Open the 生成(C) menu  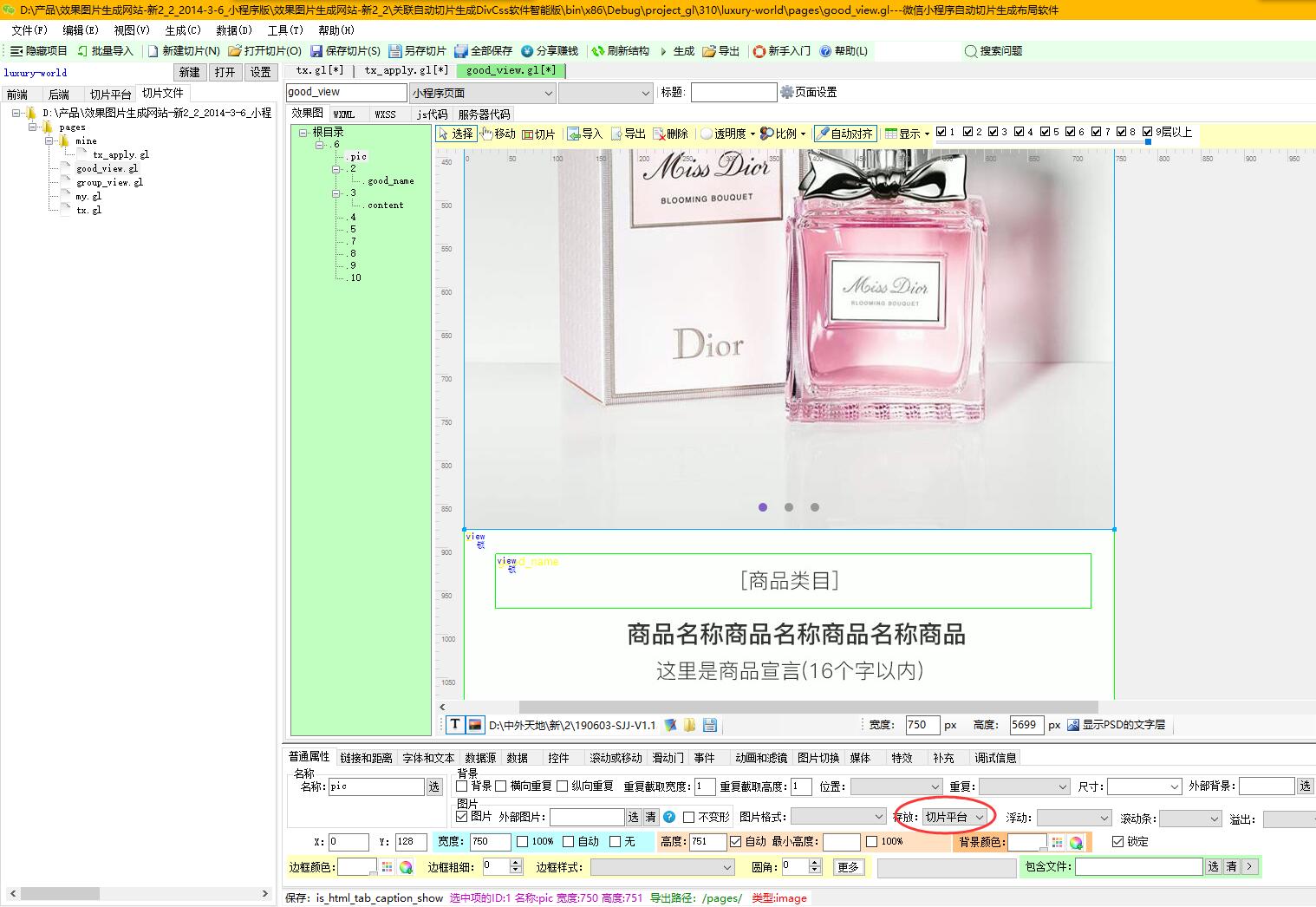point(183,29)
